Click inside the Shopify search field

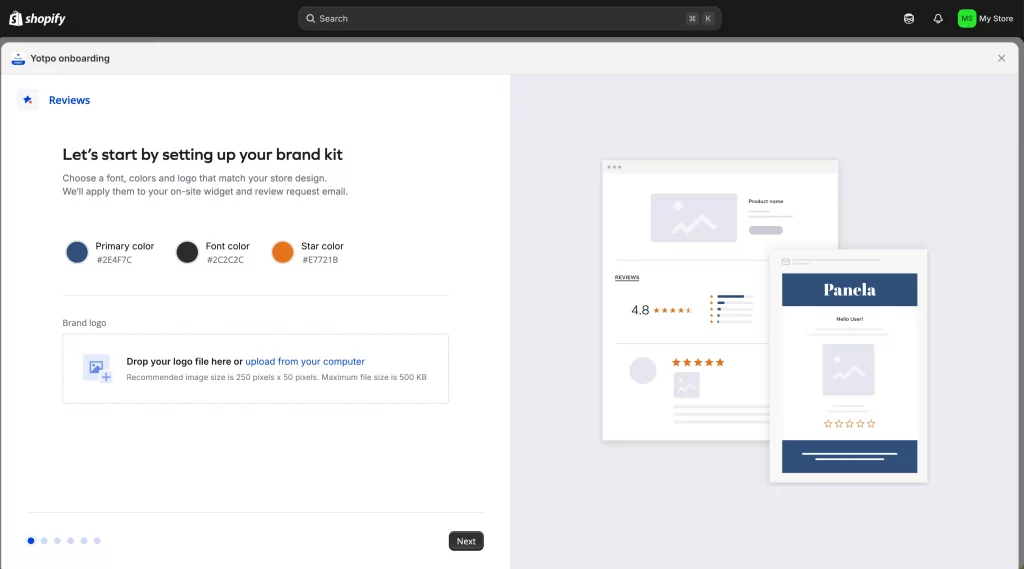click(x=500, y=19)
